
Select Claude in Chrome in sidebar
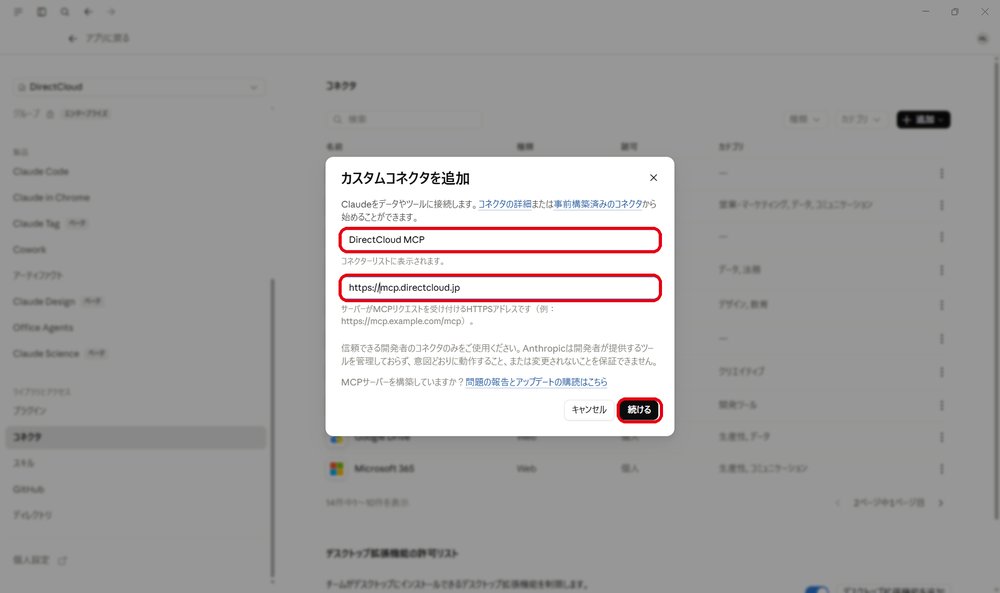coord(51,198)
